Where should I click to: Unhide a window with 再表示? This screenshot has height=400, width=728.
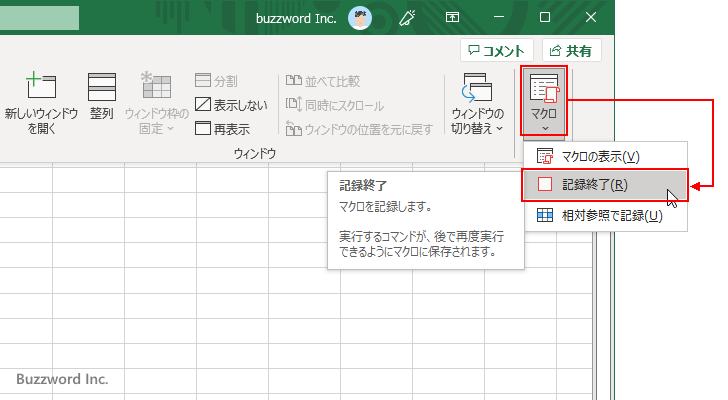222,129
